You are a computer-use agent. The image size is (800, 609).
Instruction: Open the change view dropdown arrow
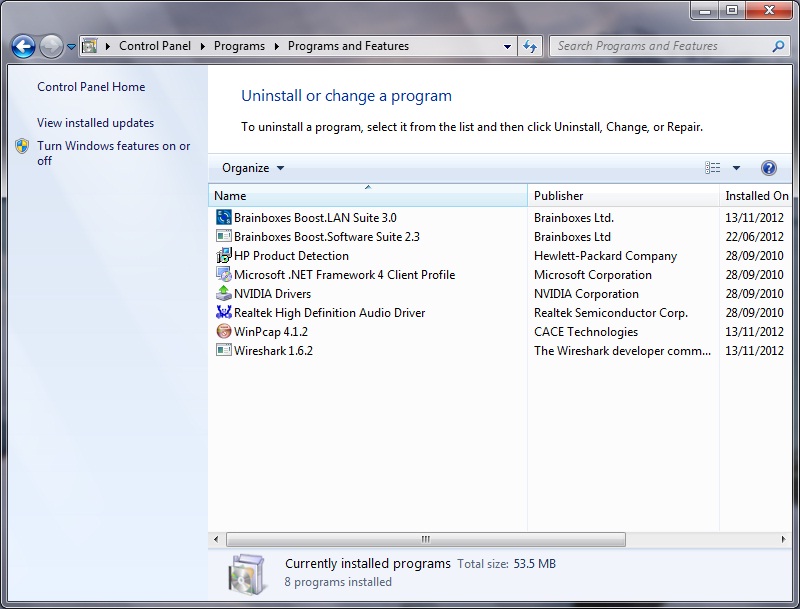[736, 167]
